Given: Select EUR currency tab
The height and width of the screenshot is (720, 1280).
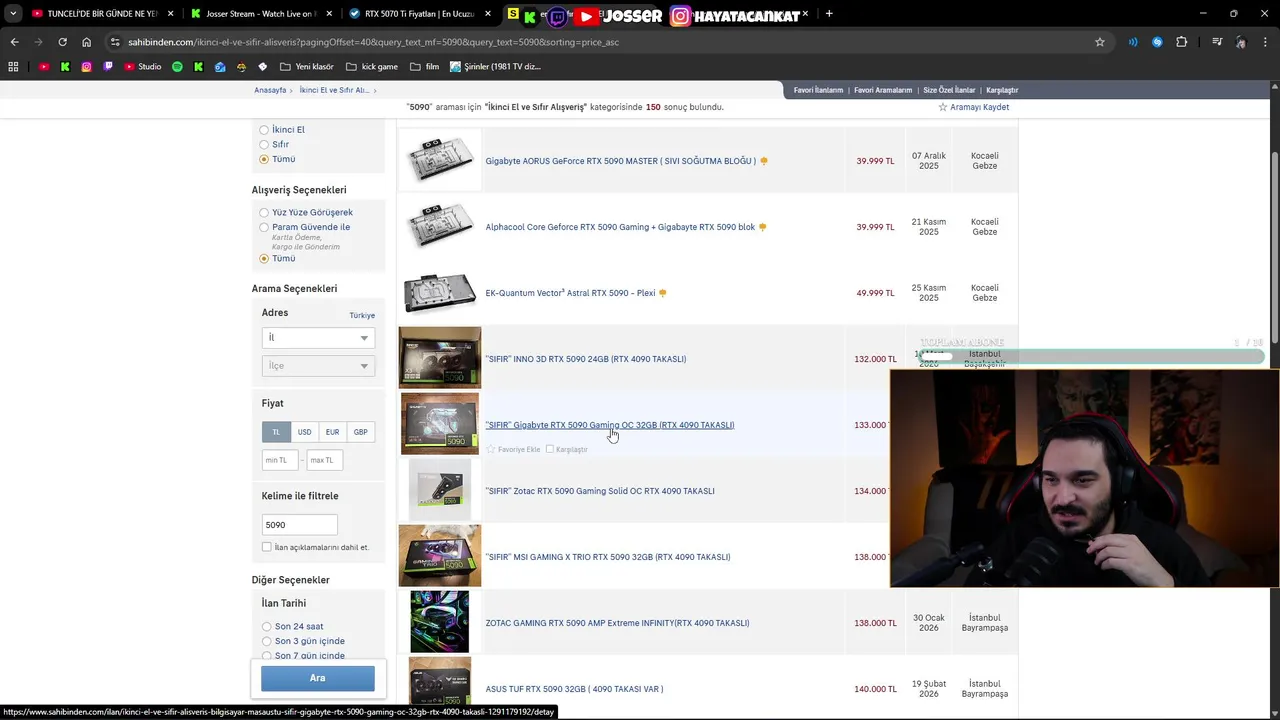Looking at the screenshot, I should point(332,432).
